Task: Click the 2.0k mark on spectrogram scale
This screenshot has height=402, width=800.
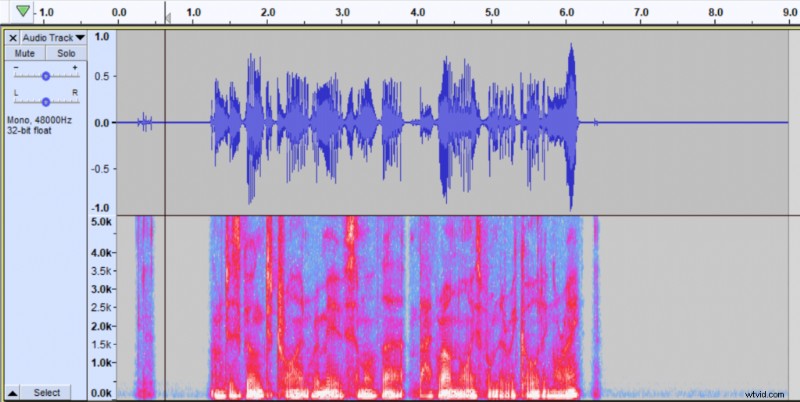Action: (x=101, y=326)
